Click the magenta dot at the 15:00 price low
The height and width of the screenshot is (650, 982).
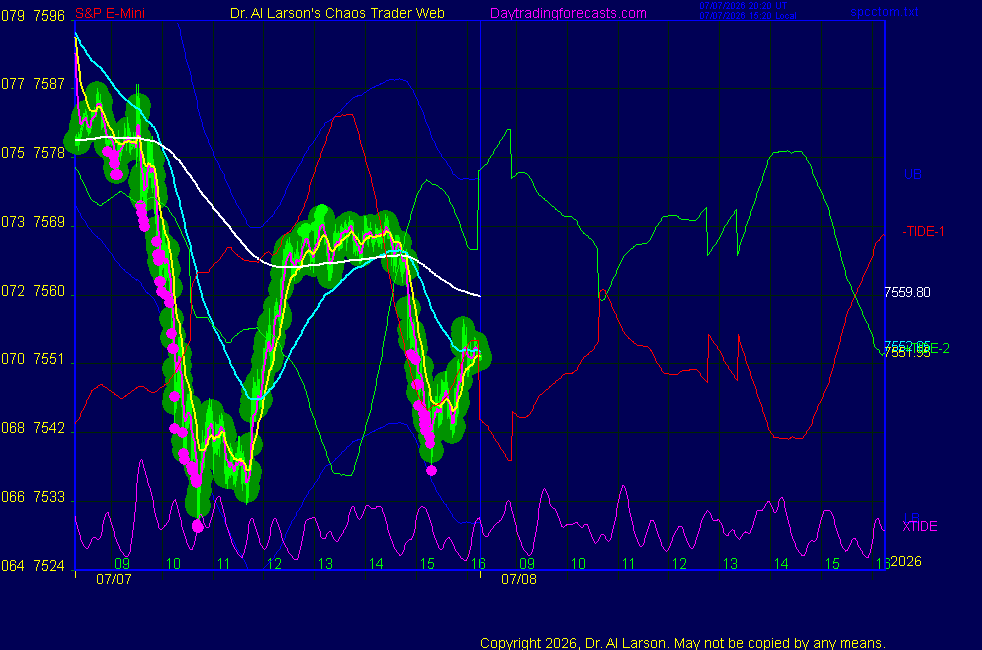[432, 470]
